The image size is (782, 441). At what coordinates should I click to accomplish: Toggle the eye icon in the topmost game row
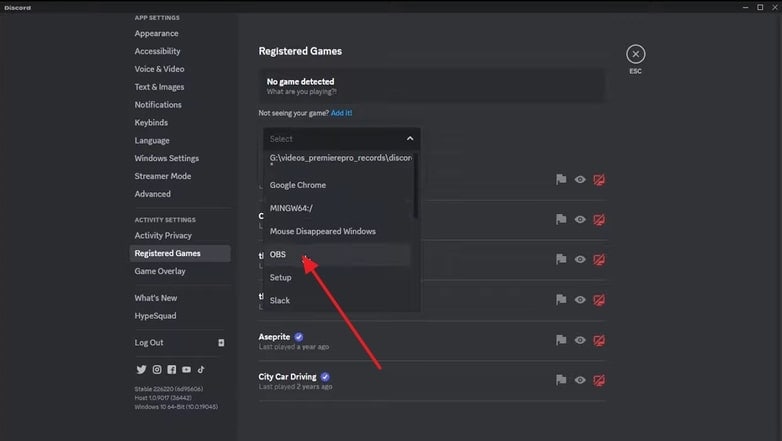tap(580, 180)
